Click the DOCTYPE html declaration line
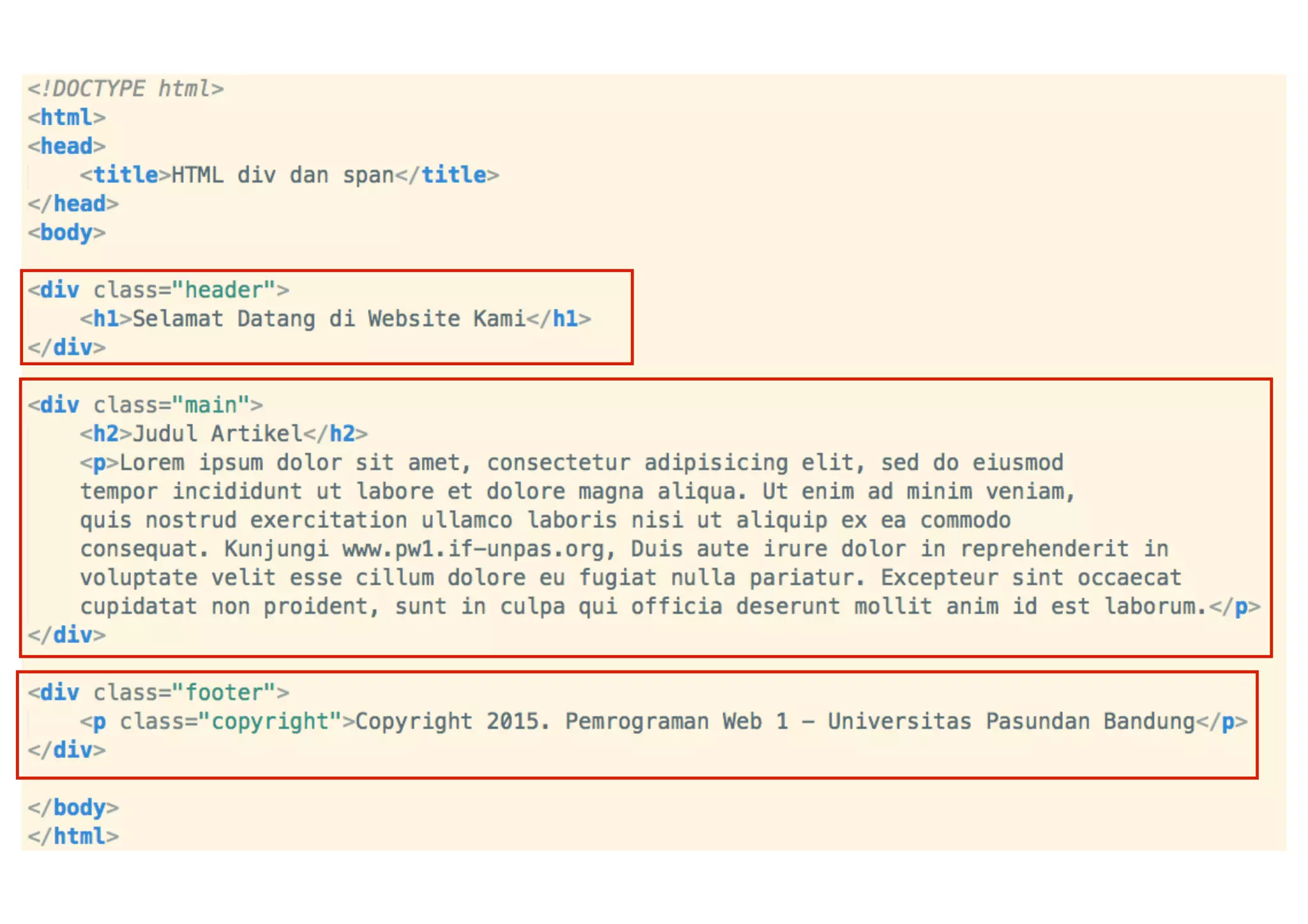Screen dimensions: 1308x924 pyautogui.click(x=125, y=89)
